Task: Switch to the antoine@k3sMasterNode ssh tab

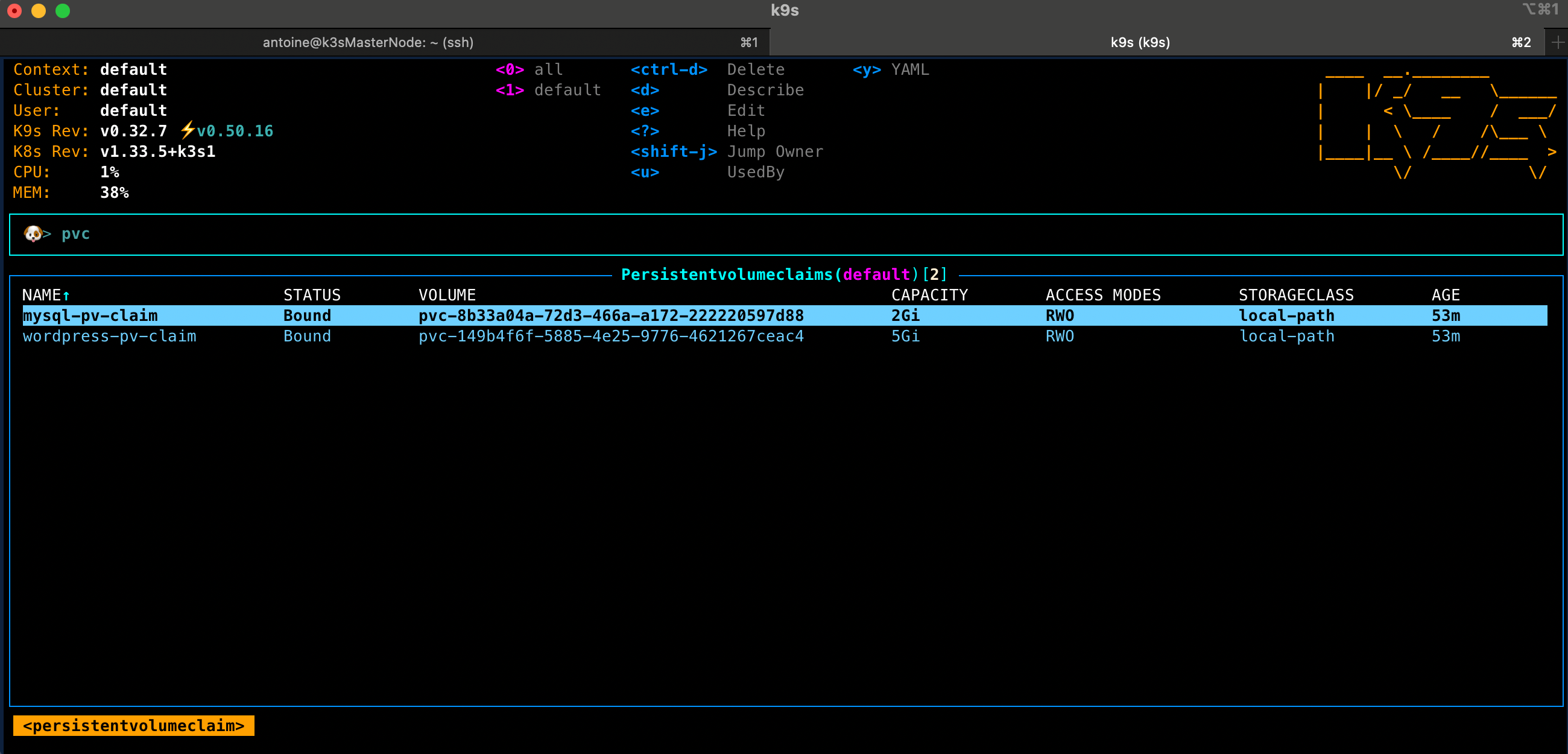Action: point(368,42)
